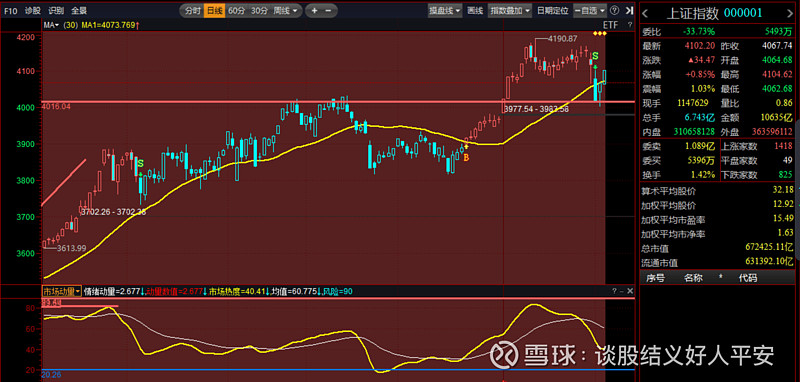Click the 金额 10635亿 value
The image size is (800, 382).
pos(778,118)
